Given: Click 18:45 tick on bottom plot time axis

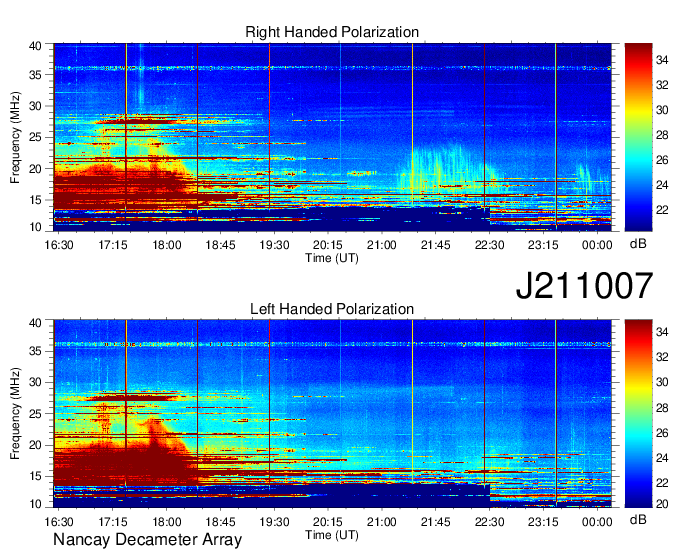Looking at the screenshot, I should click(220, 522).
